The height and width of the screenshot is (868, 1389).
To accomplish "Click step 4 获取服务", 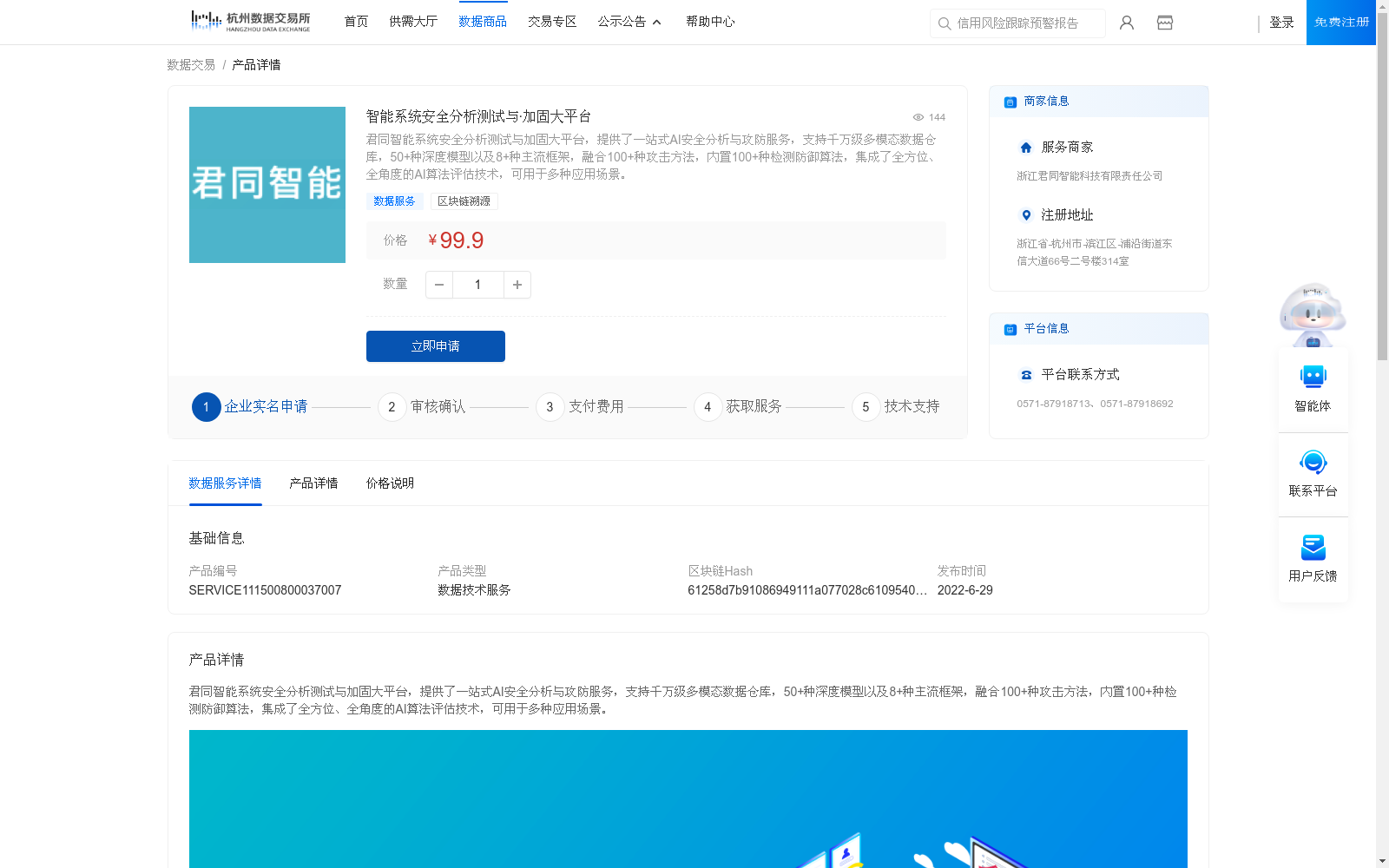I will (738, 407).
